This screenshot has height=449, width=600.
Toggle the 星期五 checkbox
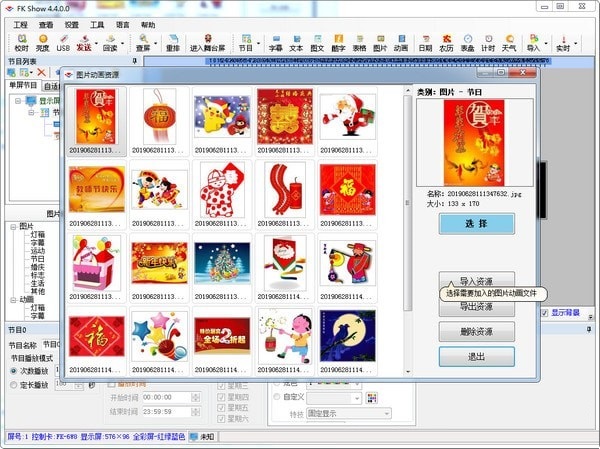point(221,408)
